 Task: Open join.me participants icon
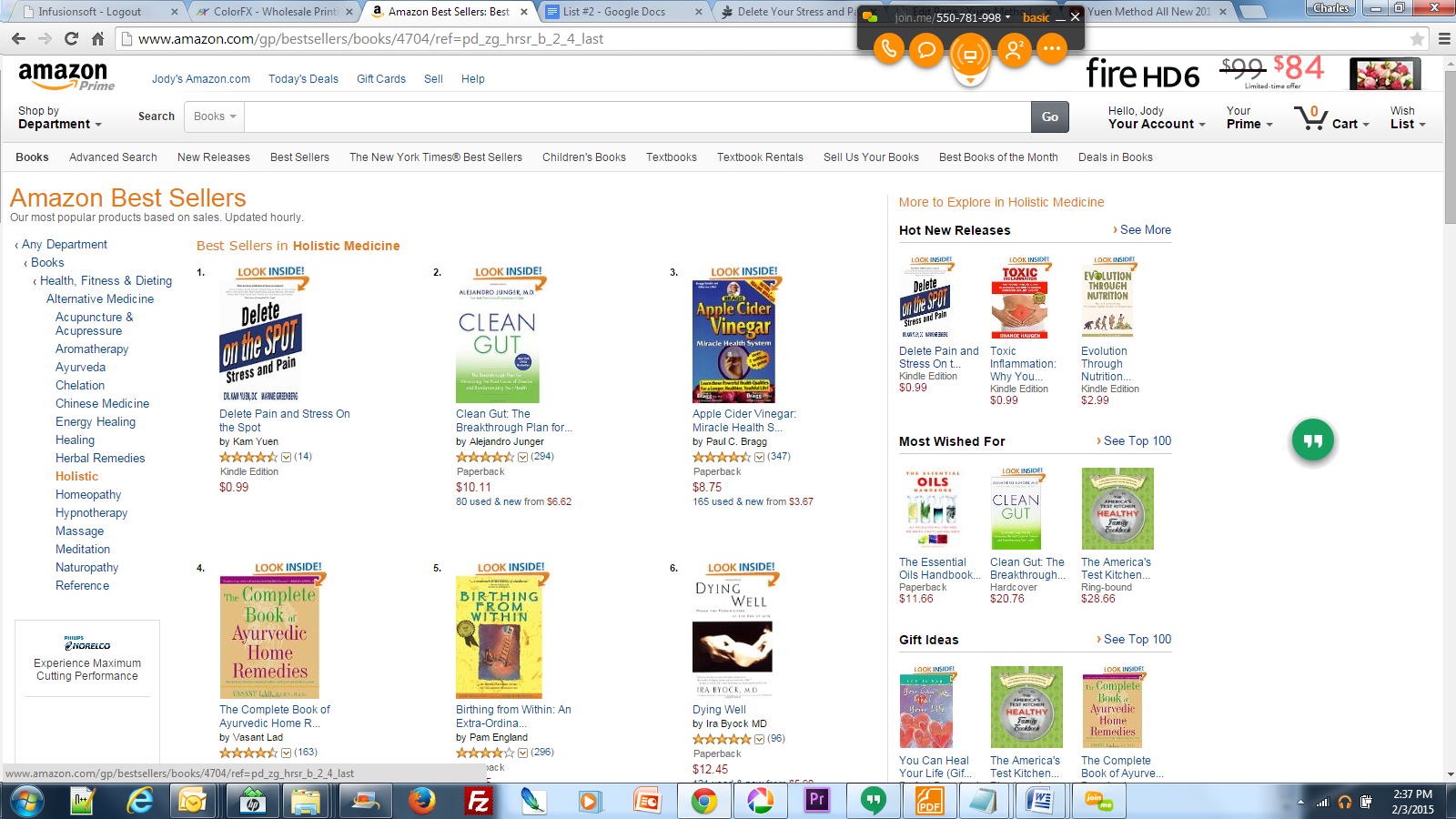pyautogui.click(x=1014, y=48)
